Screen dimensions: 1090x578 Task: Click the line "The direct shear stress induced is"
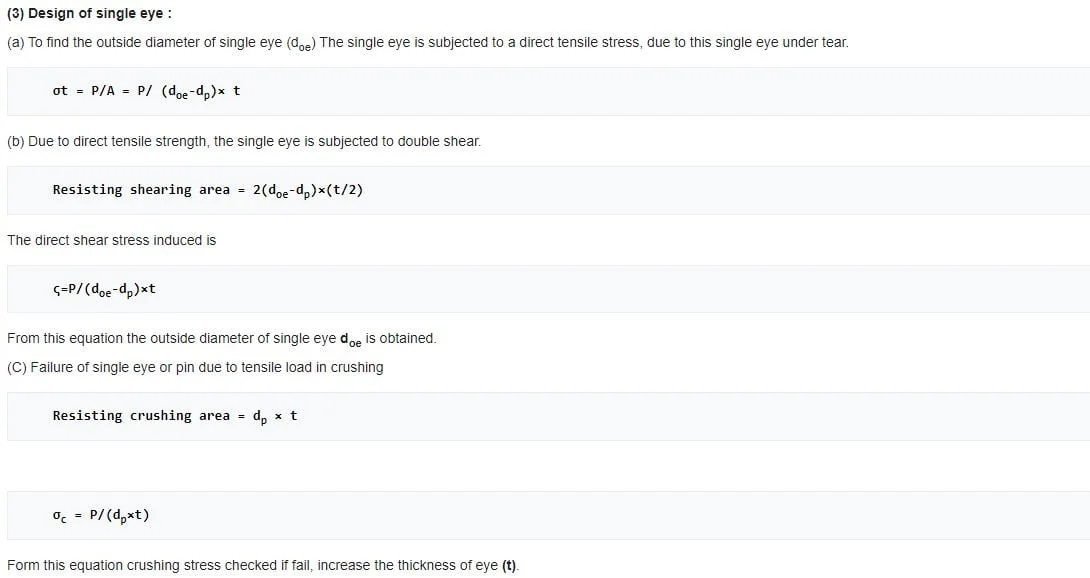(x=111, y=240)
